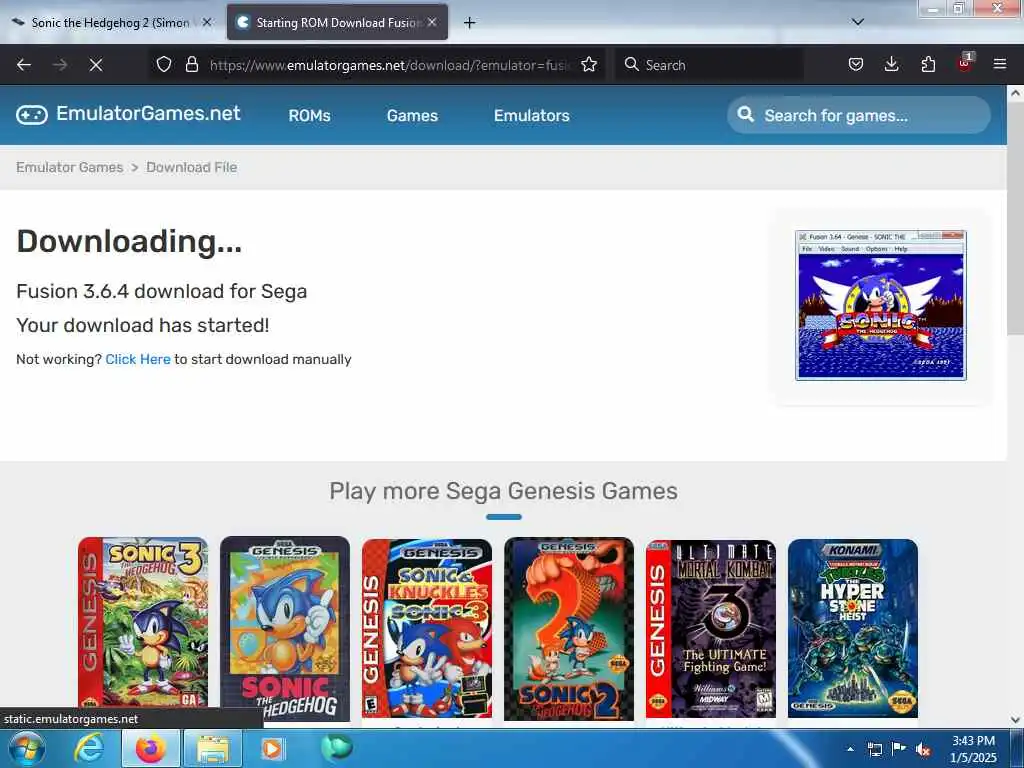
Task: Click the page scrollbar up arrow
Action: point(1015,93)
